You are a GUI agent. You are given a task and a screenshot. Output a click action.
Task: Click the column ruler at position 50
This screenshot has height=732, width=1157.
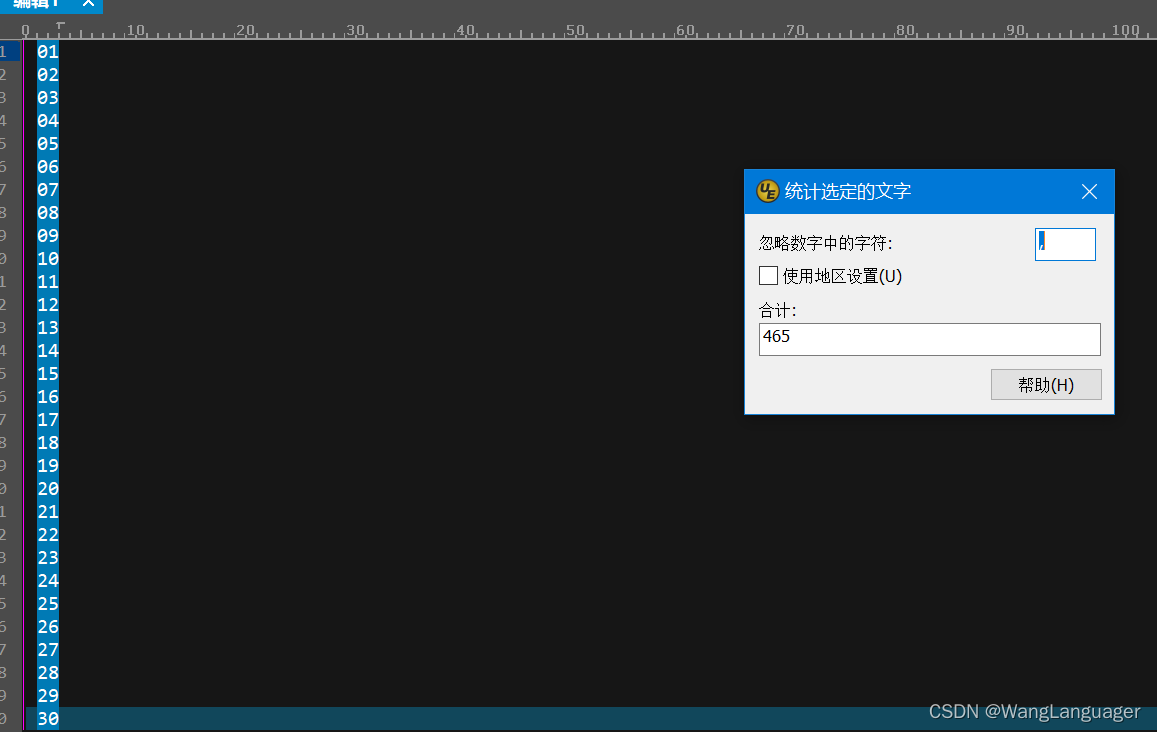[575, 30]
